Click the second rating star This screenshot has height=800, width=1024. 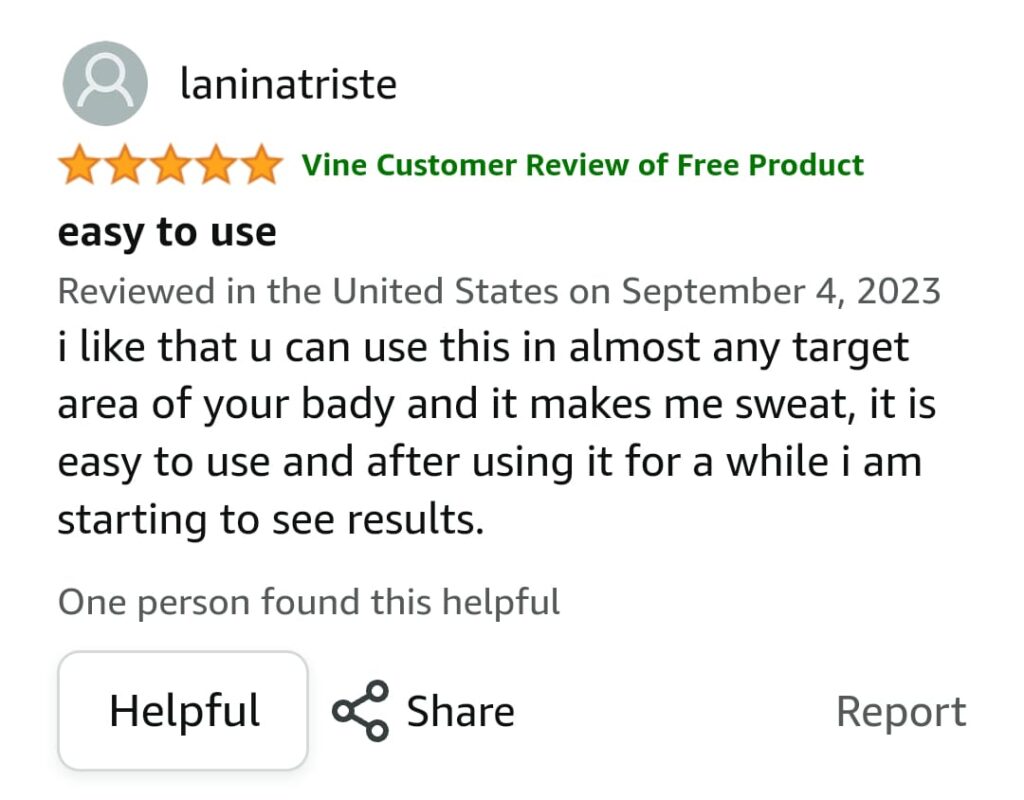pos(124,165)
